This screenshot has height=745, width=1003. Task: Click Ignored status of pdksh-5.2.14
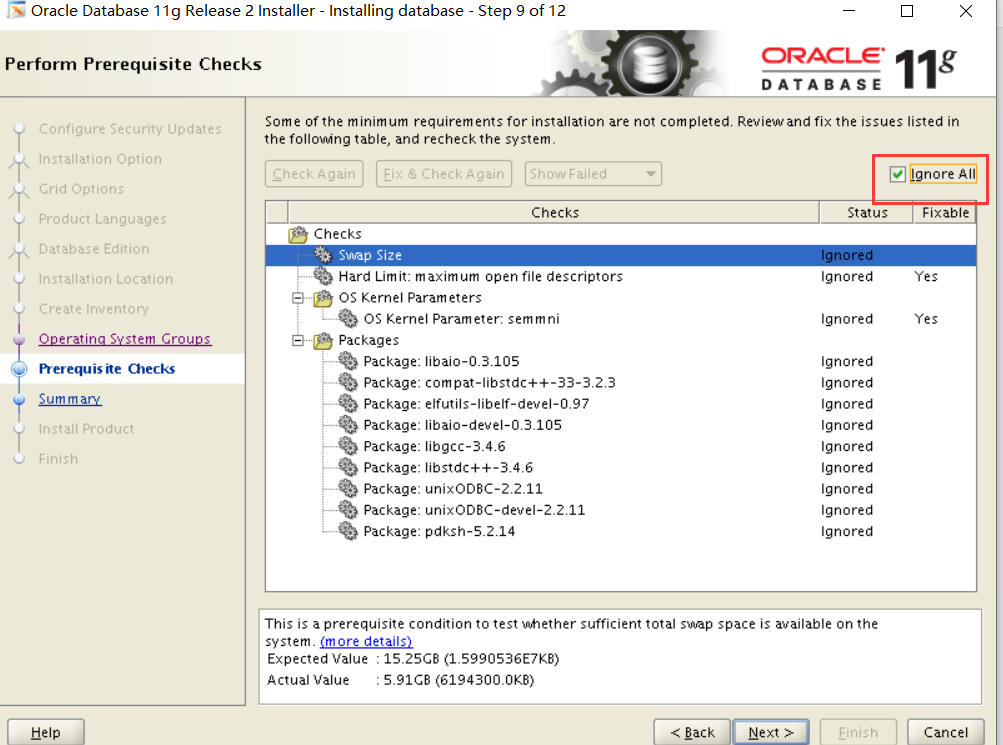847,531
